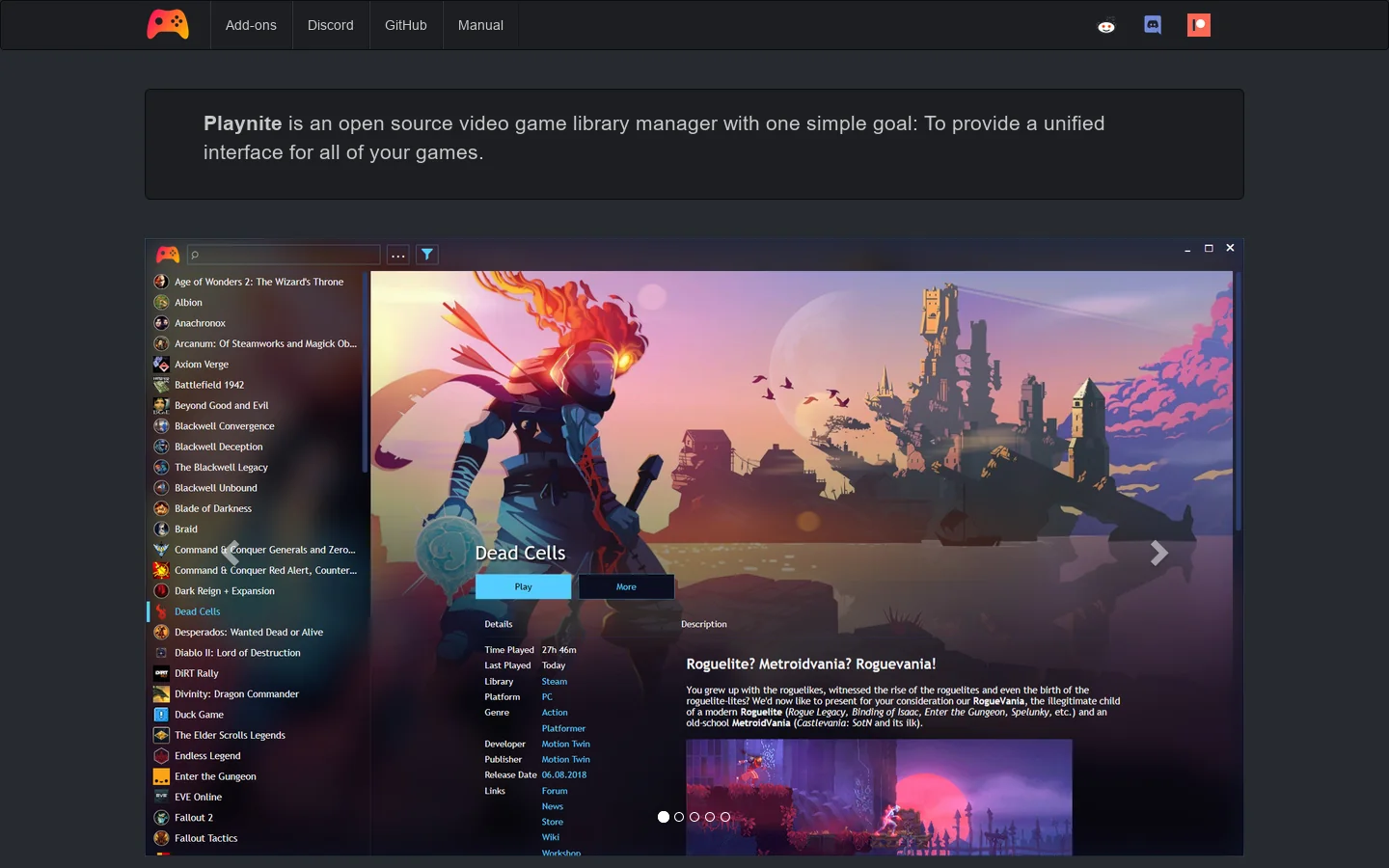
Task: Click the Battlefield 1942 game icon
Action: pyautogui.click(x=161, y=385)
